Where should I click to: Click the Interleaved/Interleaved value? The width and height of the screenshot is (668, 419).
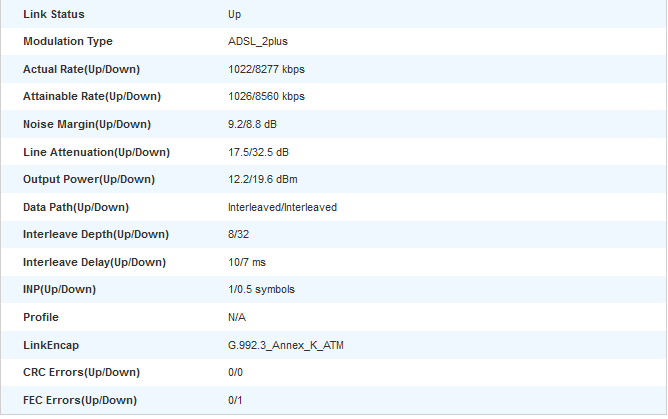tap(282, 207)
